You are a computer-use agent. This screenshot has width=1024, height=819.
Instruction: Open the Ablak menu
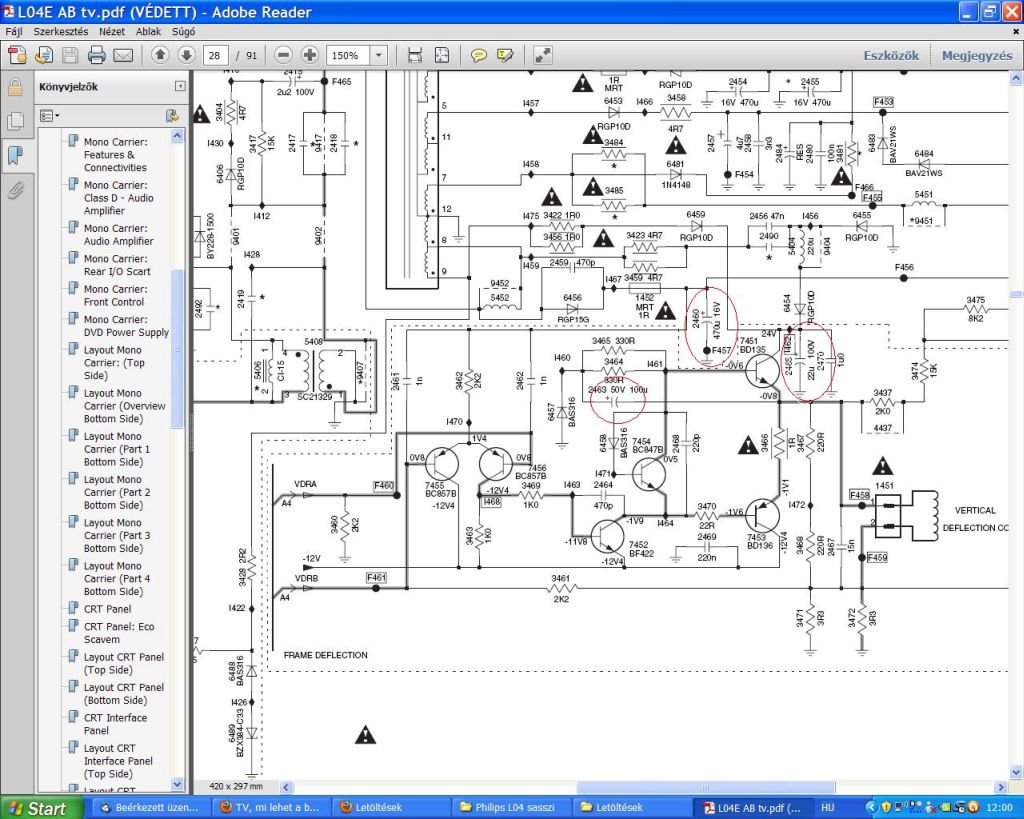coord(148,31)
